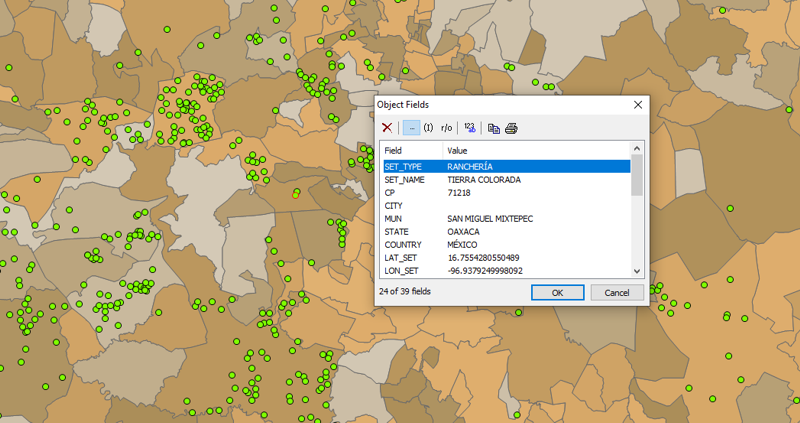Image resolution: width=800 pixels, height=423 pixels.
Task: Close the Object Fields dialog with X
Action: 638,105
